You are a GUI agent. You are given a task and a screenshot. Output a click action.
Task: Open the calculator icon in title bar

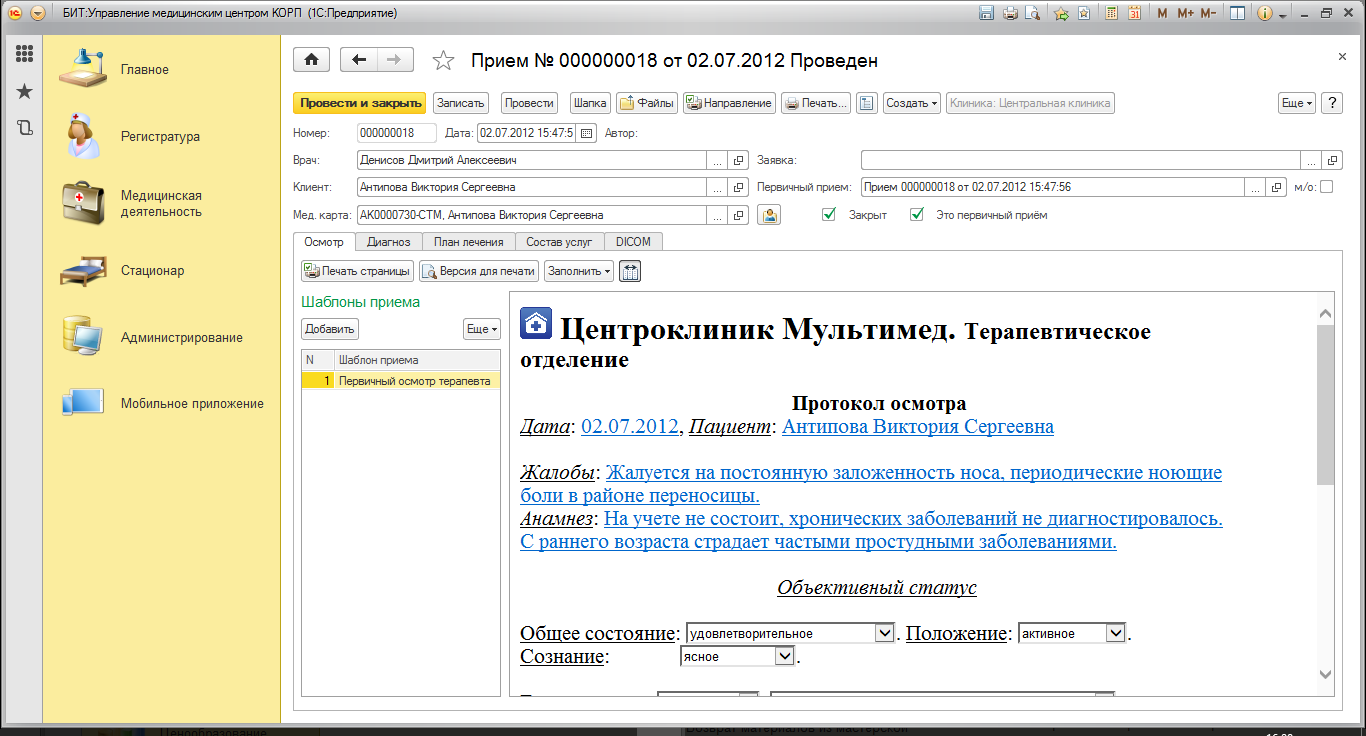[1112, 14]
